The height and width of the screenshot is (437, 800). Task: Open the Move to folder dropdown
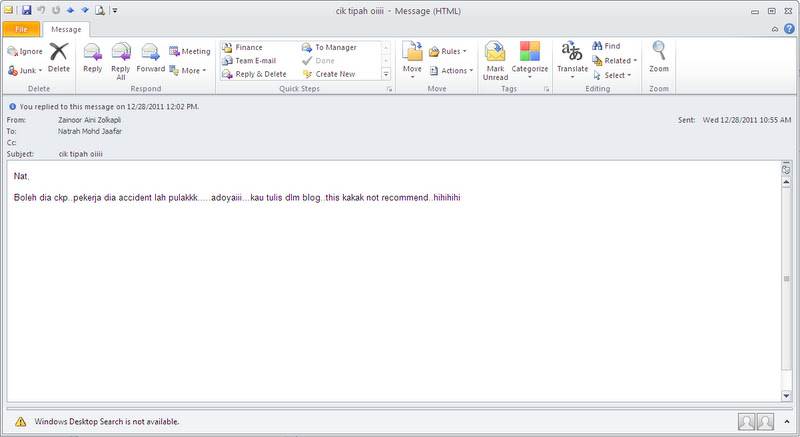(412, 60)
